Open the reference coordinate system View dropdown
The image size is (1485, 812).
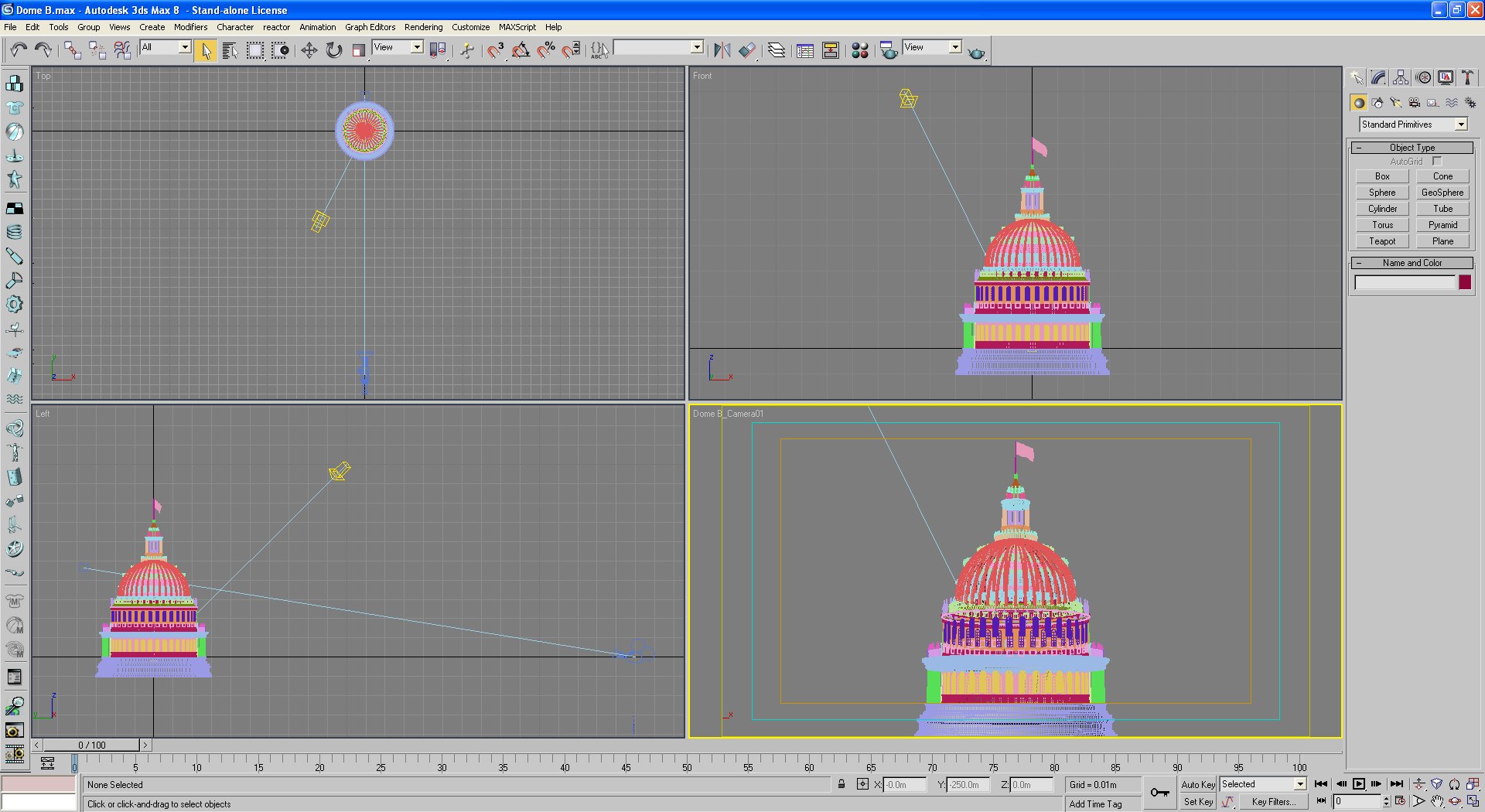(398, 47)
